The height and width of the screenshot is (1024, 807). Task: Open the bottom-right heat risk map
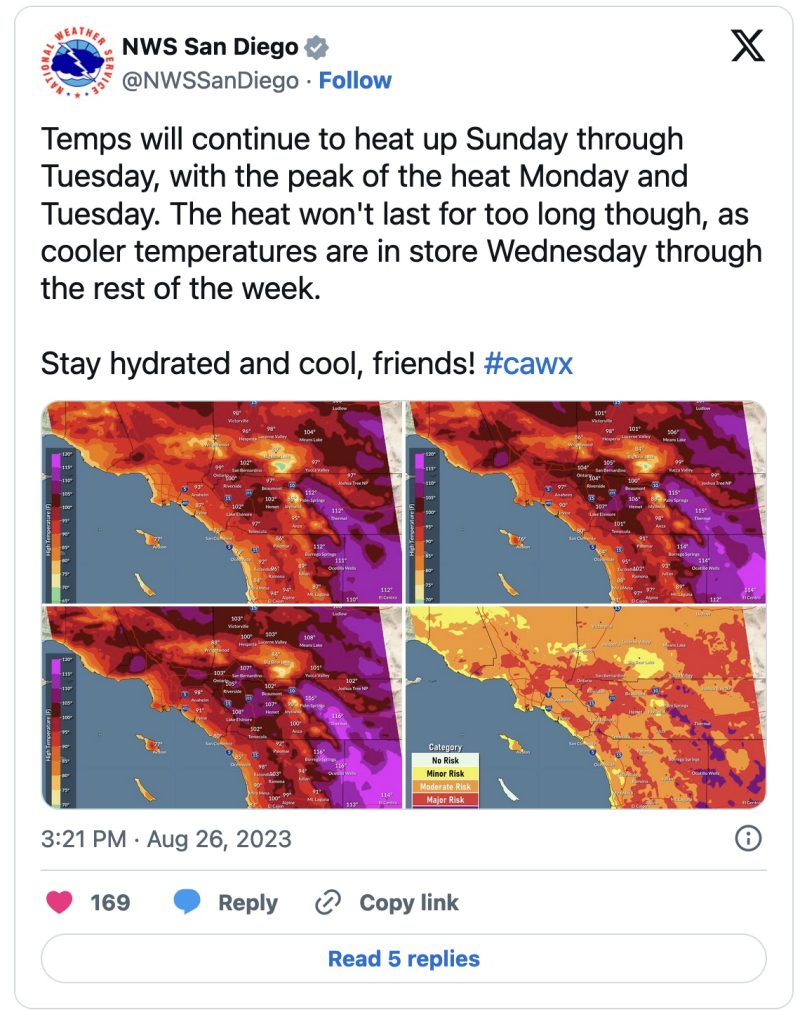point(586,707)
